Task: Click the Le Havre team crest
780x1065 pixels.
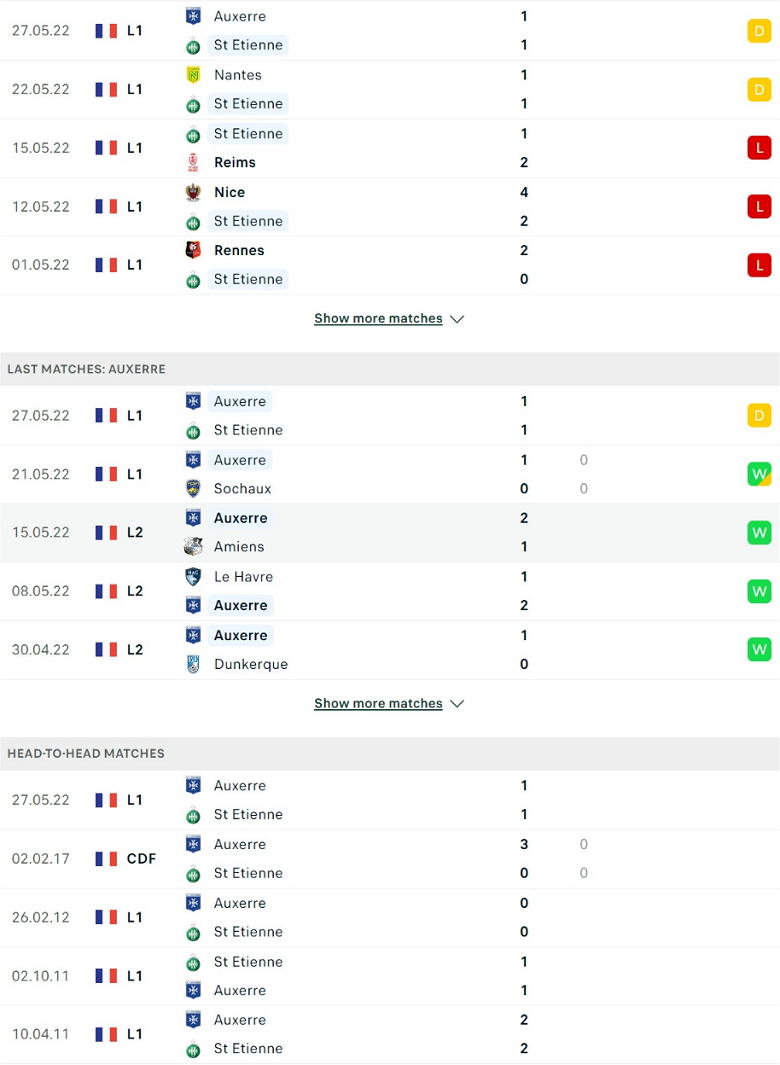Action: [193, 577]
